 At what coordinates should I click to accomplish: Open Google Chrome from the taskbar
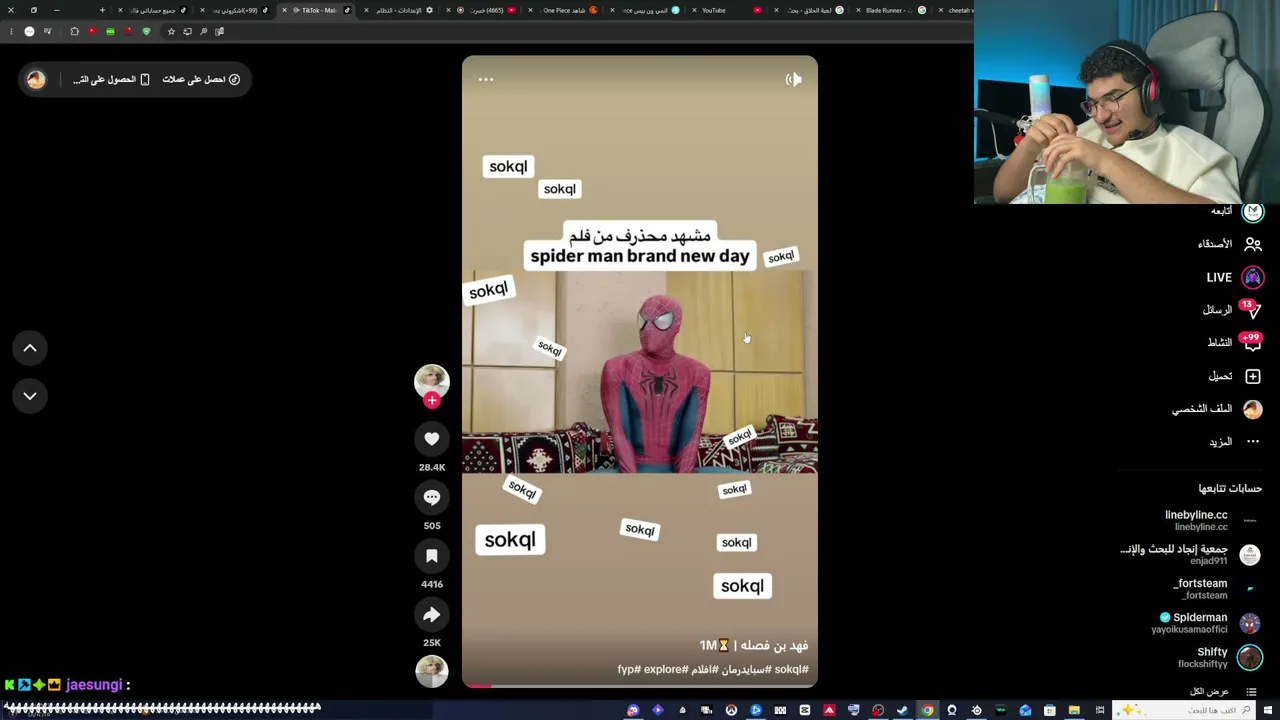pos(927,710)
